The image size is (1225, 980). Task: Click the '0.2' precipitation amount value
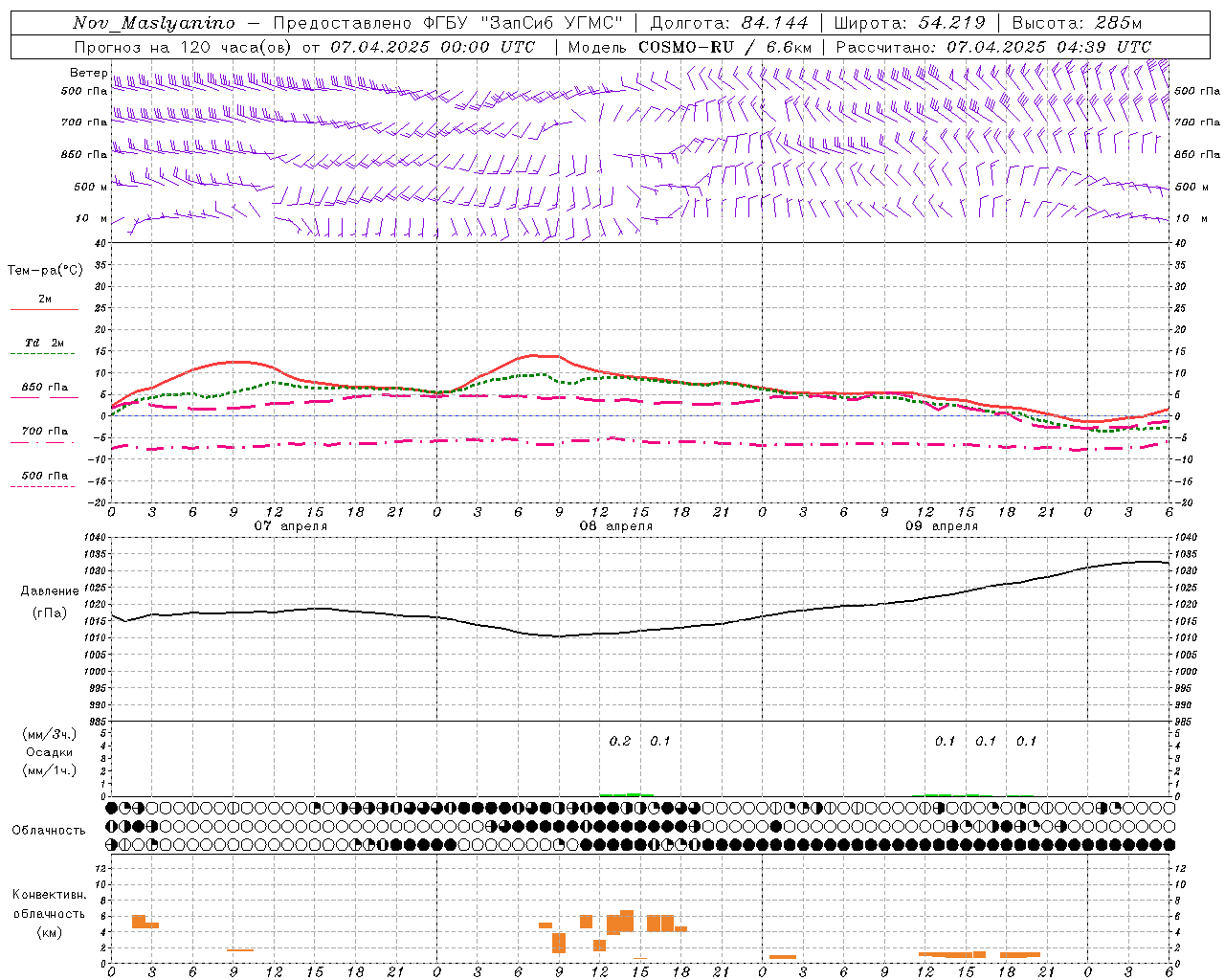[x=620, y=742]
